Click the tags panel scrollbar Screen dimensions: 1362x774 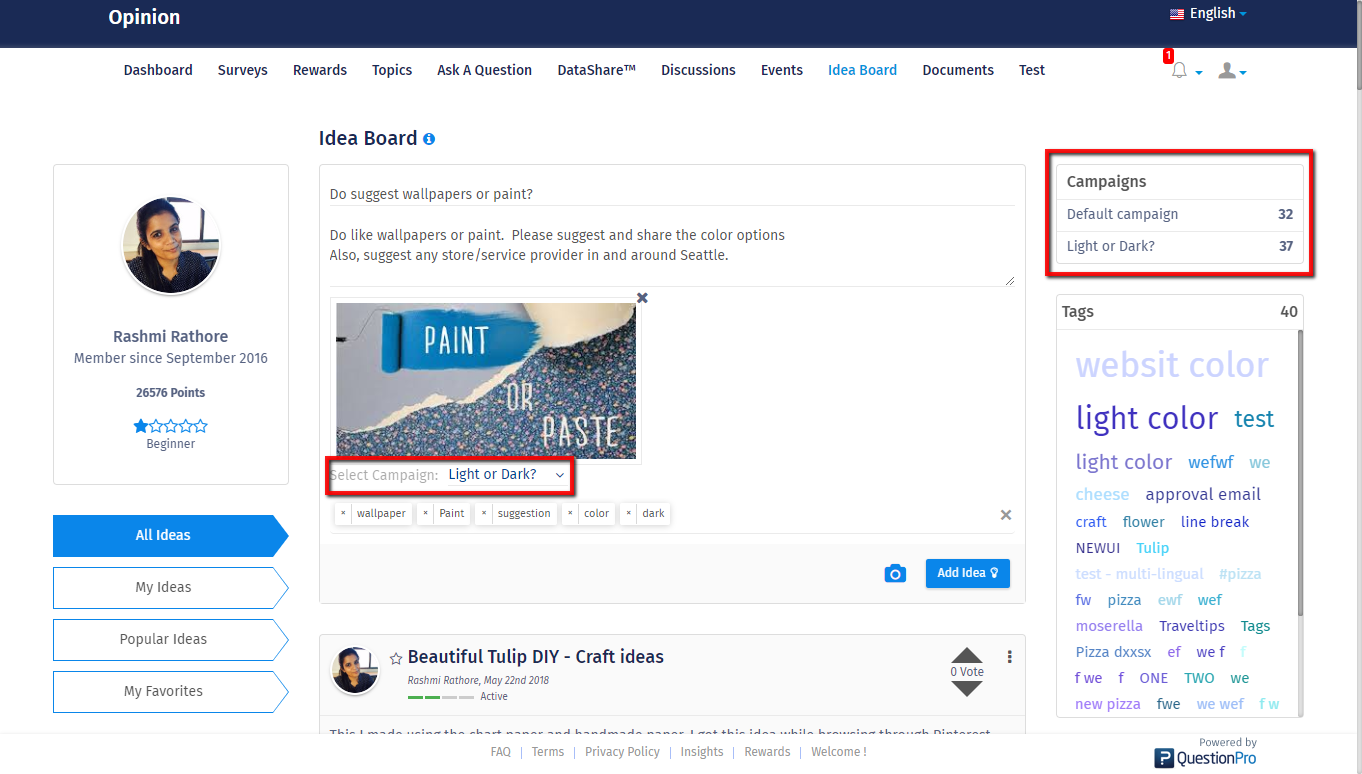pos(1299,470)
